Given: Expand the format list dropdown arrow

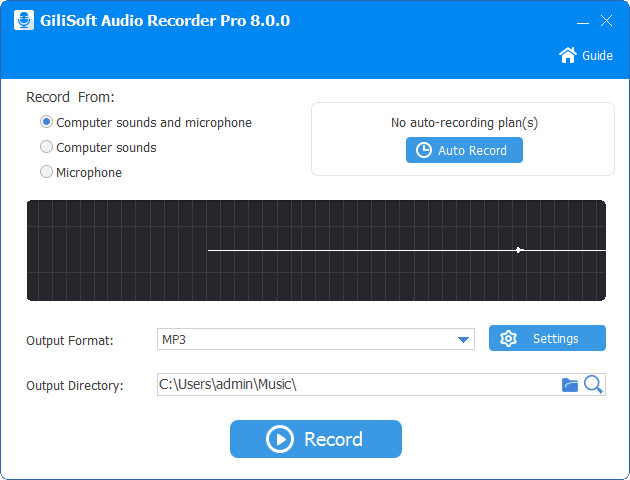Looking at the screenshot, I should (463, 340).
